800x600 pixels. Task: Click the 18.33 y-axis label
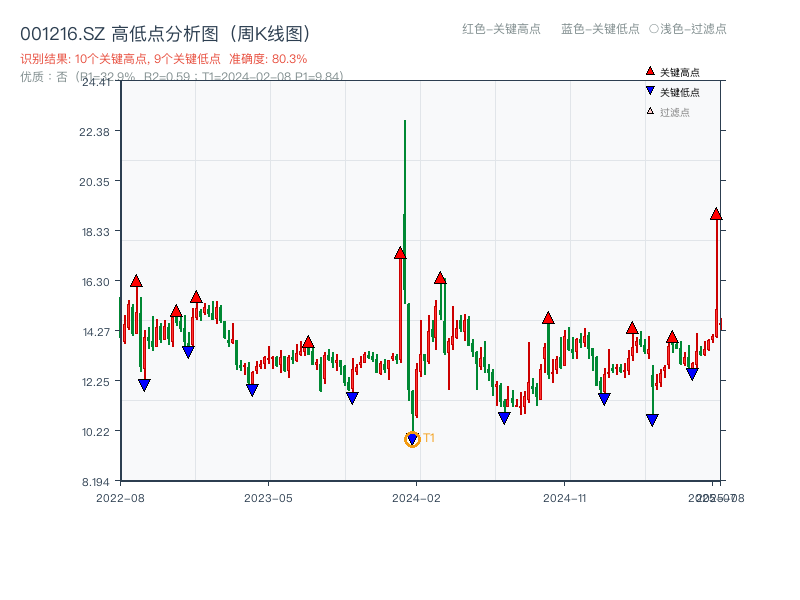(x=95, y=232)
